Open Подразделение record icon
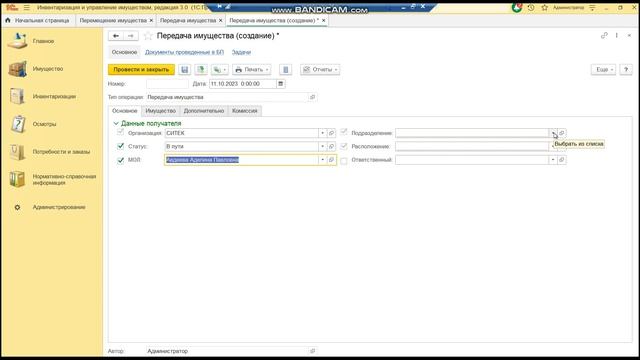Image resolution: width=640 pixels, height=360 pixels. pyautogui.click(x=562, y=133)
